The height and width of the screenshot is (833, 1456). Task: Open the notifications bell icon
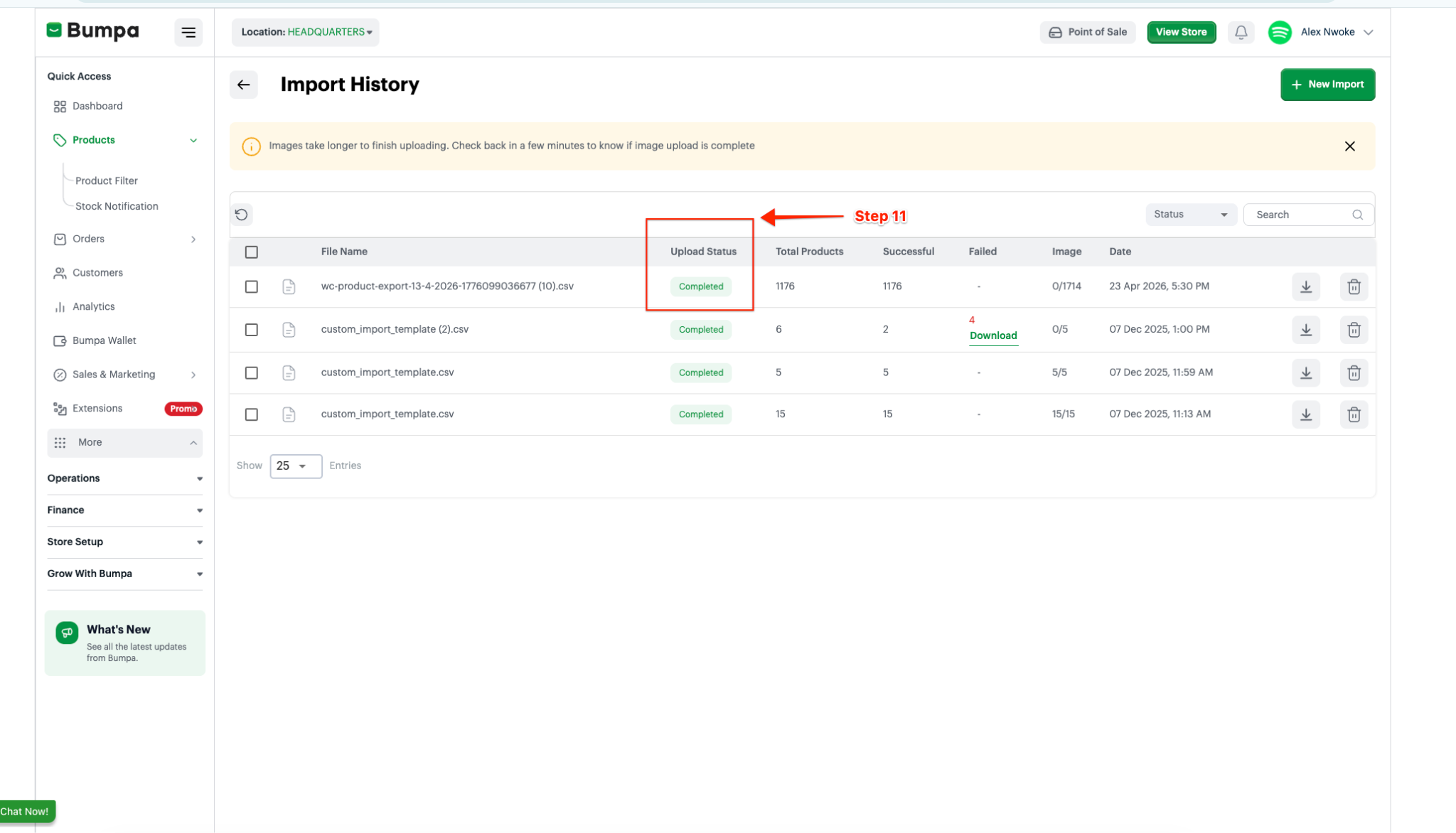1241,32
